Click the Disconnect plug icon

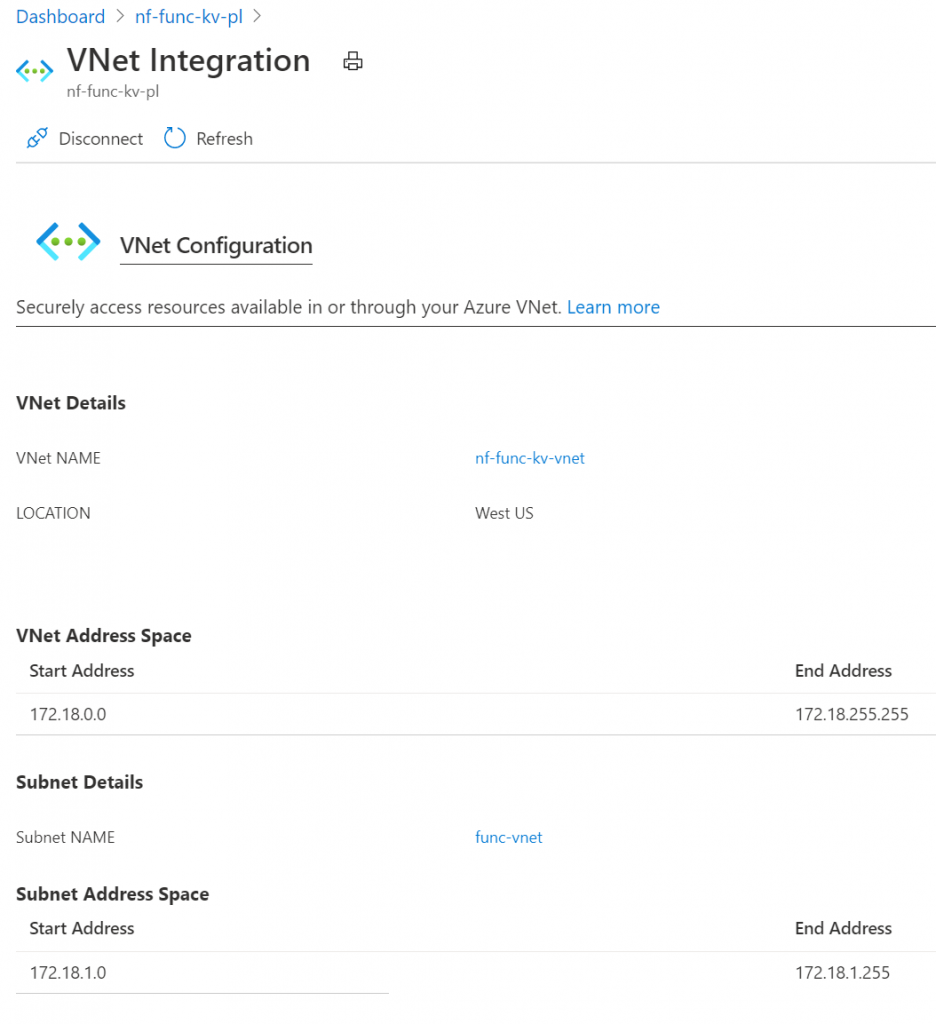(x=37, y=138)
